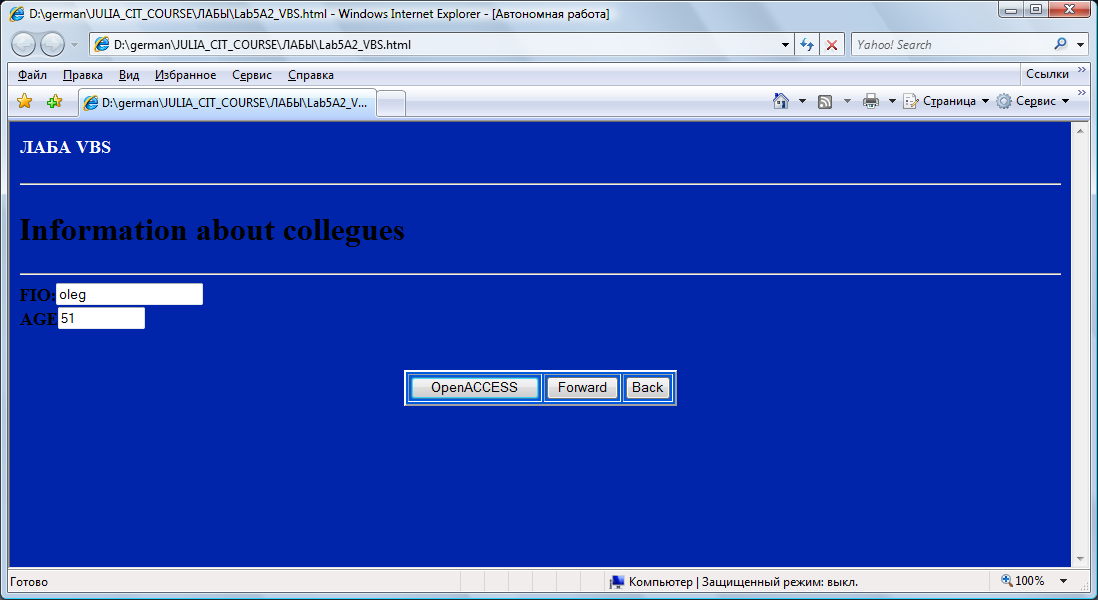This screenshot has height=600, width=1098.
Task: Open the recent pages dropdown arrow
Action: click(74, 45)
